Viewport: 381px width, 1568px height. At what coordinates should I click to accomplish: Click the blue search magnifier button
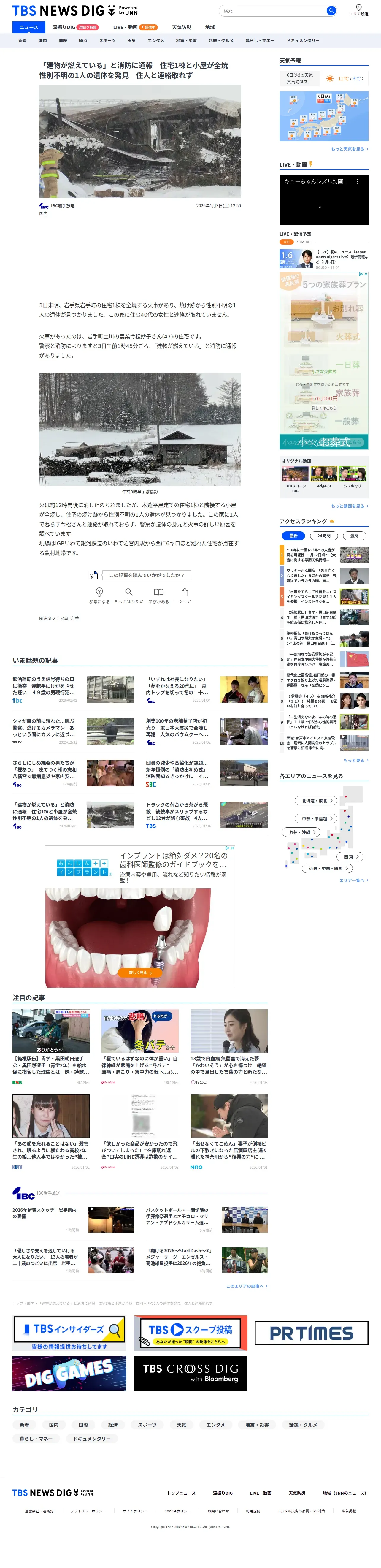click(331, 10)
